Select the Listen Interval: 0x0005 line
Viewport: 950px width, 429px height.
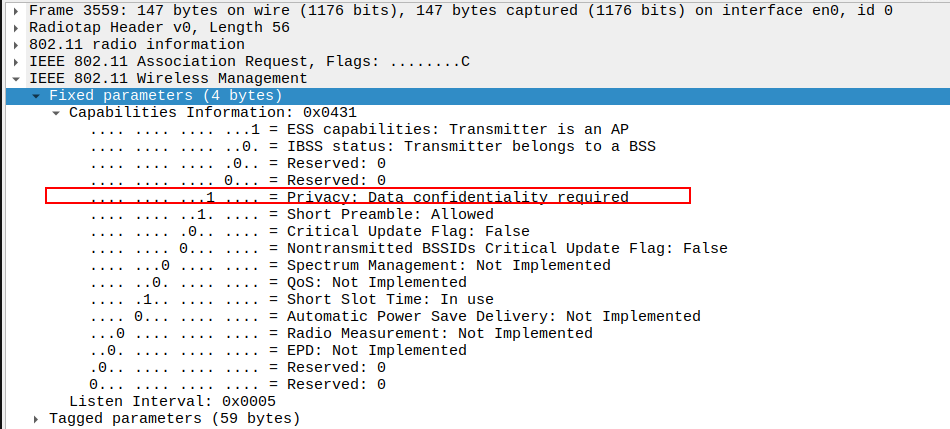172,401
